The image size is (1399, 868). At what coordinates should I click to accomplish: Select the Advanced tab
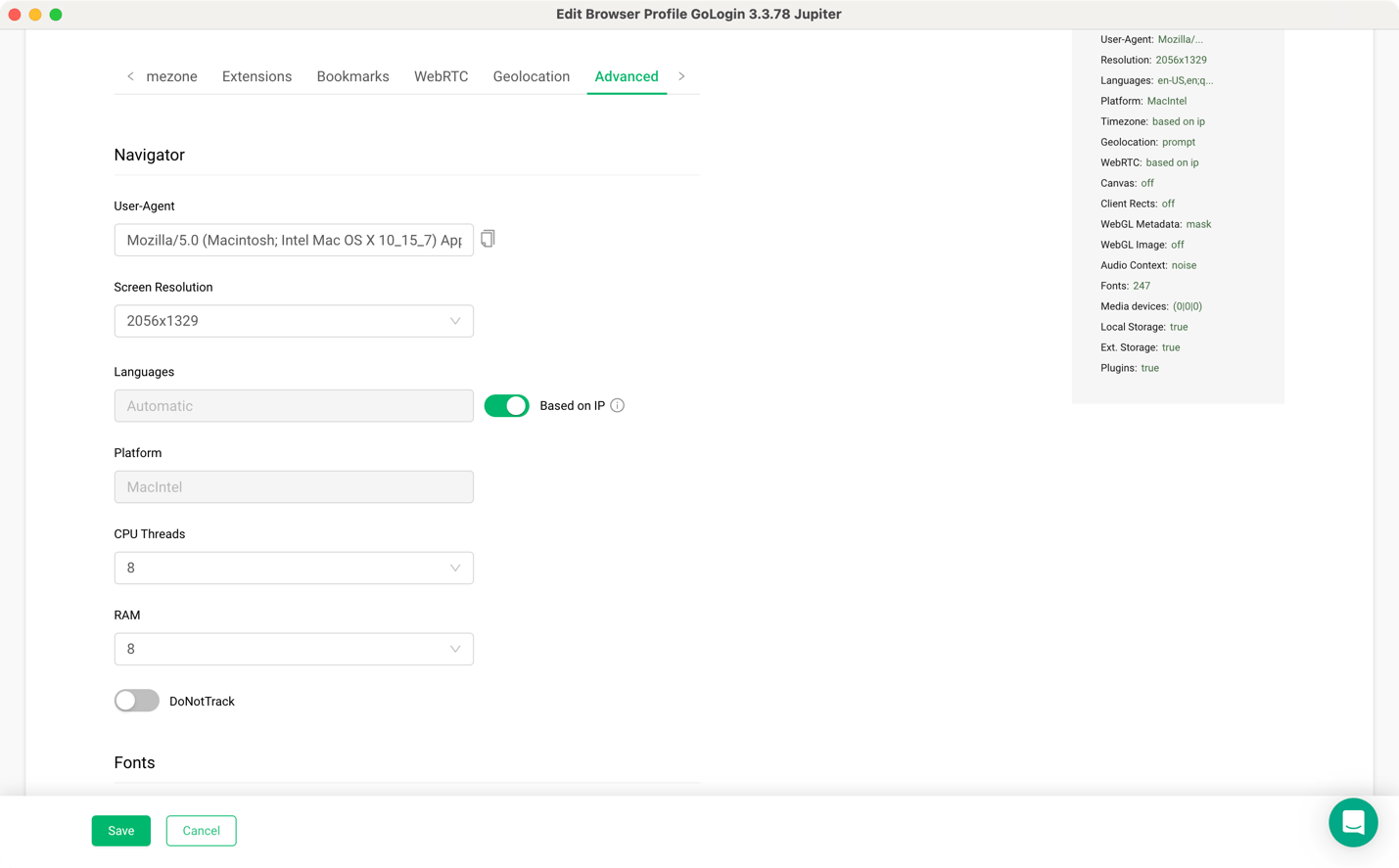(x=627, y=76)
